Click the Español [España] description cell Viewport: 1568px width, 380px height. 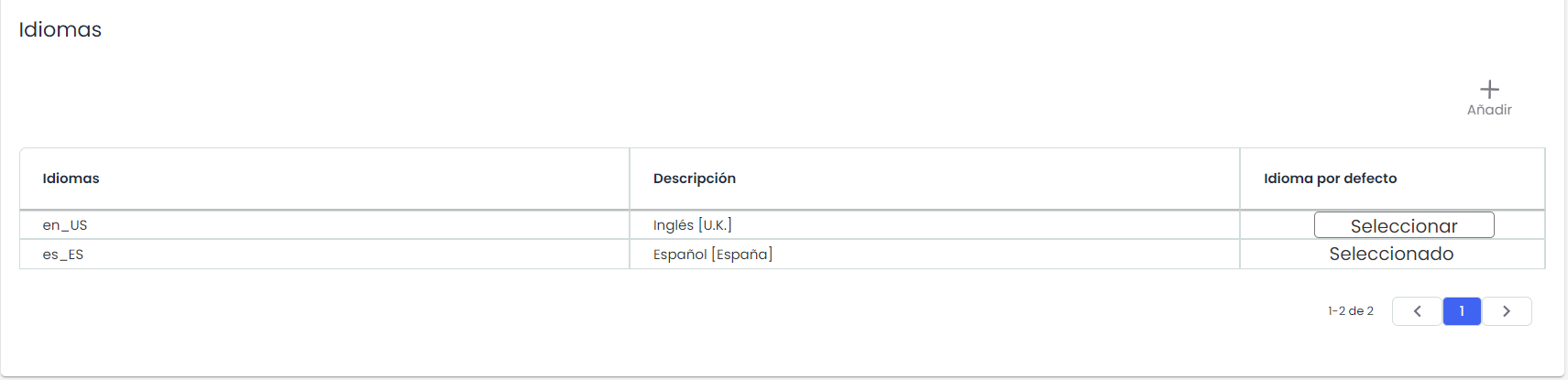712,255
